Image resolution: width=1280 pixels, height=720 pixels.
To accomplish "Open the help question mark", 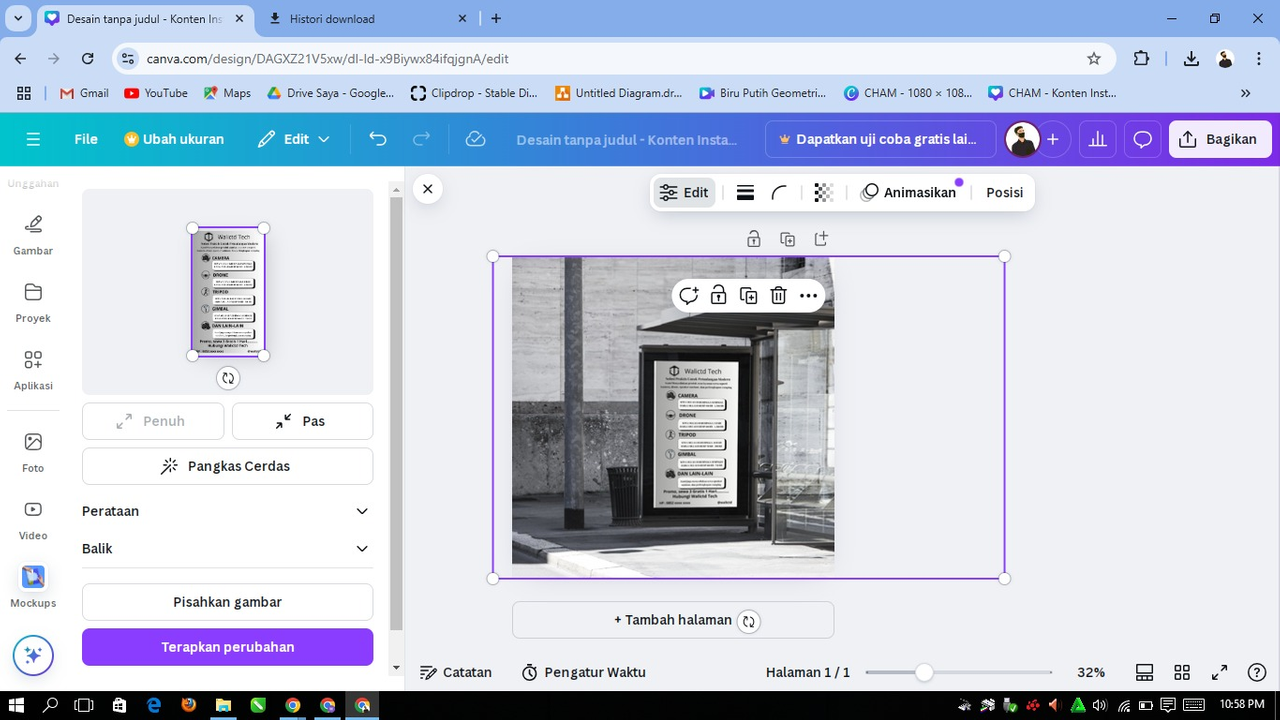I will click(x=1258, y=672).
